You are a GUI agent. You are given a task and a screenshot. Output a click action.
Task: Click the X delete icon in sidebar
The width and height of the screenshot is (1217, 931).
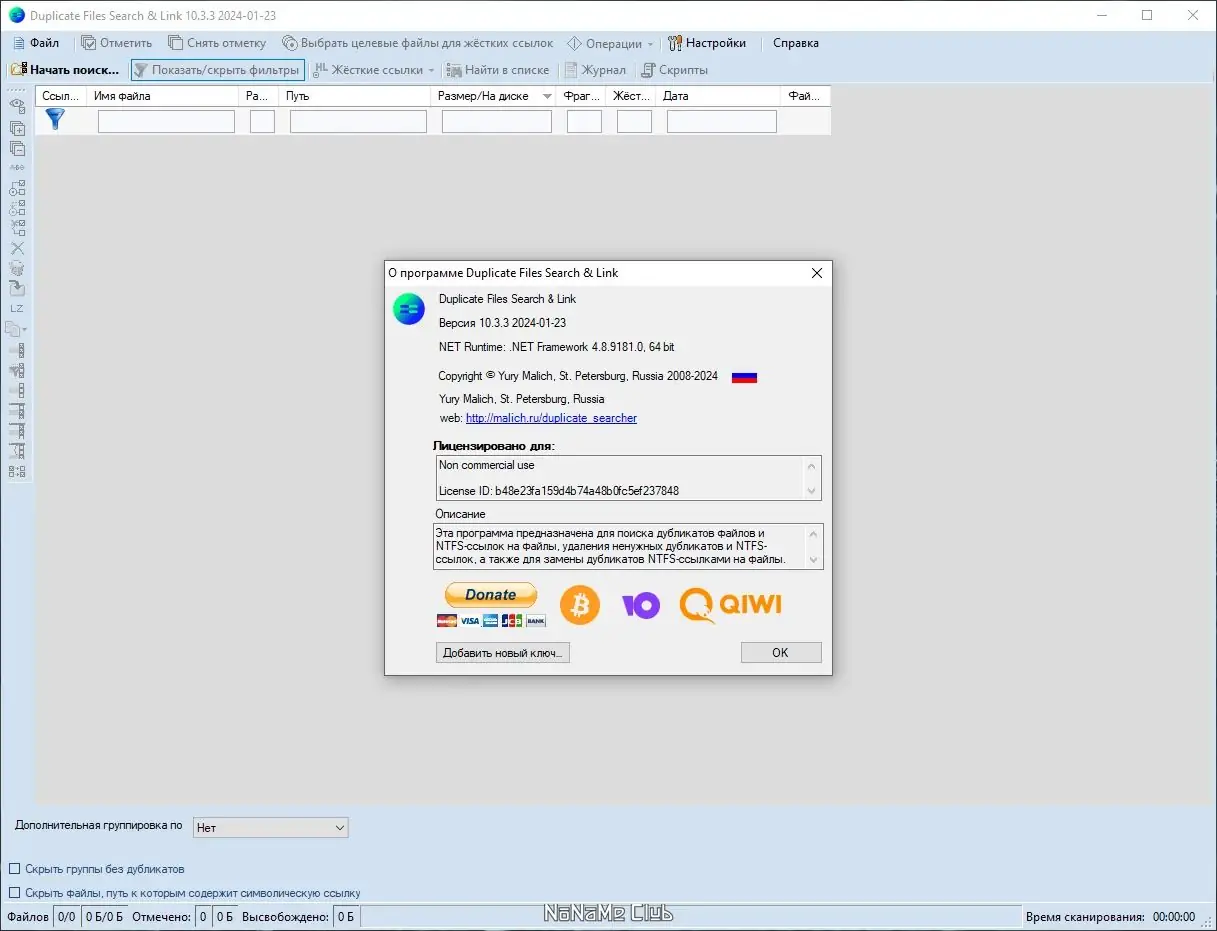(17, 248)
